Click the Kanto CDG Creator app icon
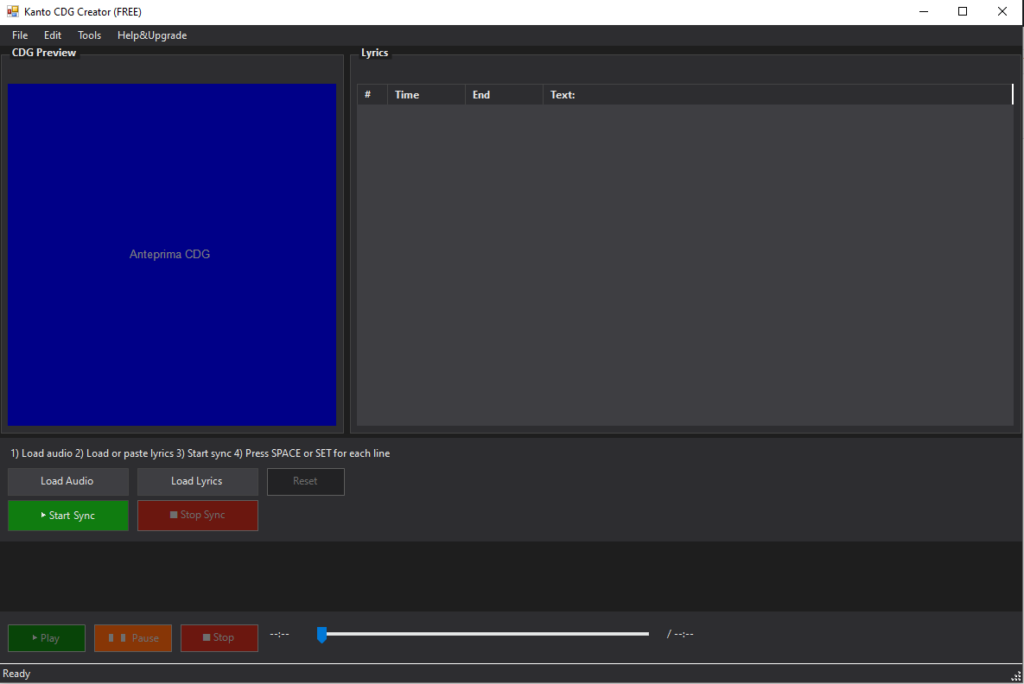 [13, 12]
